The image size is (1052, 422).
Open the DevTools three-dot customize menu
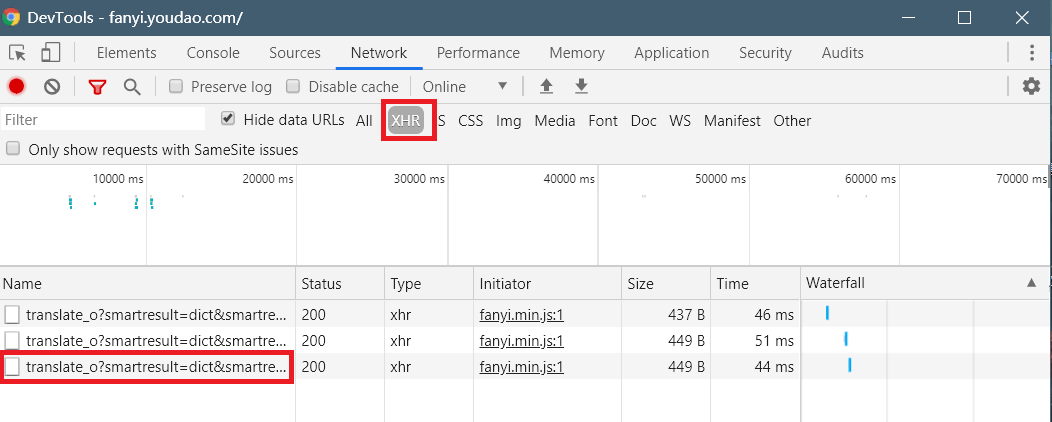pyautogui.click(x=1032, y=53)
